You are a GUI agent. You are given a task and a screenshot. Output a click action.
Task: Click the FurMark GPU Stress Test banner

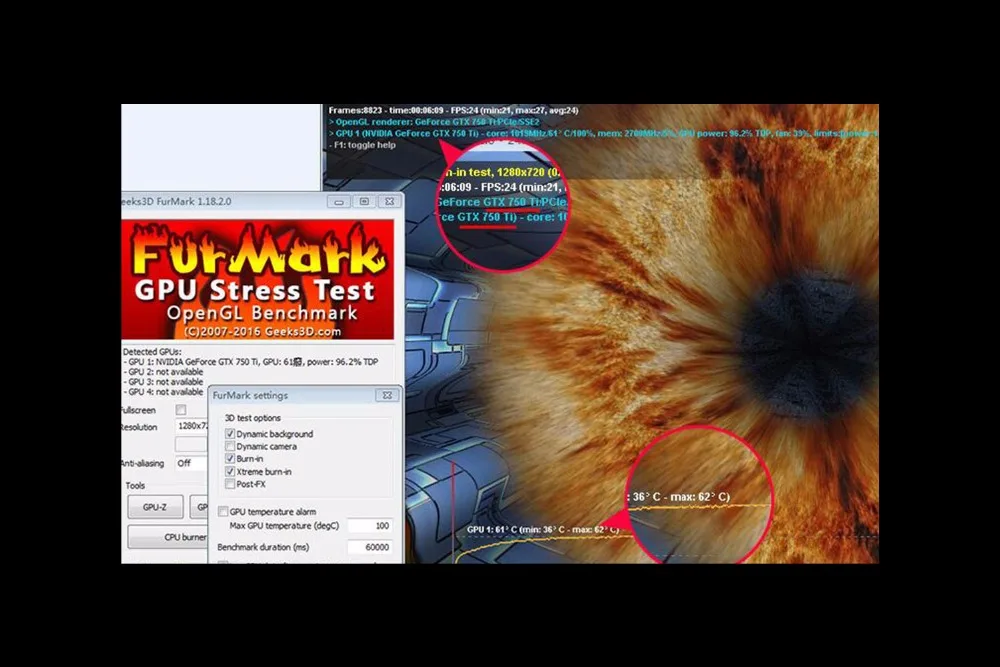pyautogui.click(x=258, y=279)
